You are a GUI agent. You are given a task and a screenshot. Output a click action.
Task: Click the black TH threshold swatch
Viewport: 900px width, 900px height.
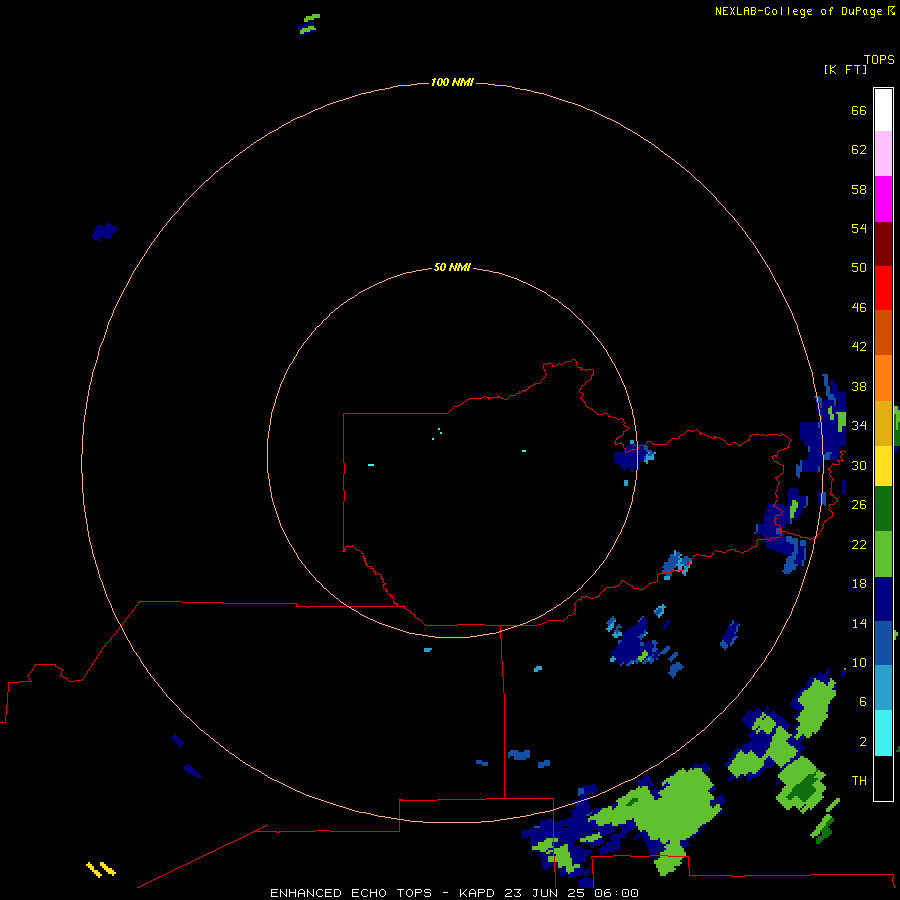tap(883, 778)
